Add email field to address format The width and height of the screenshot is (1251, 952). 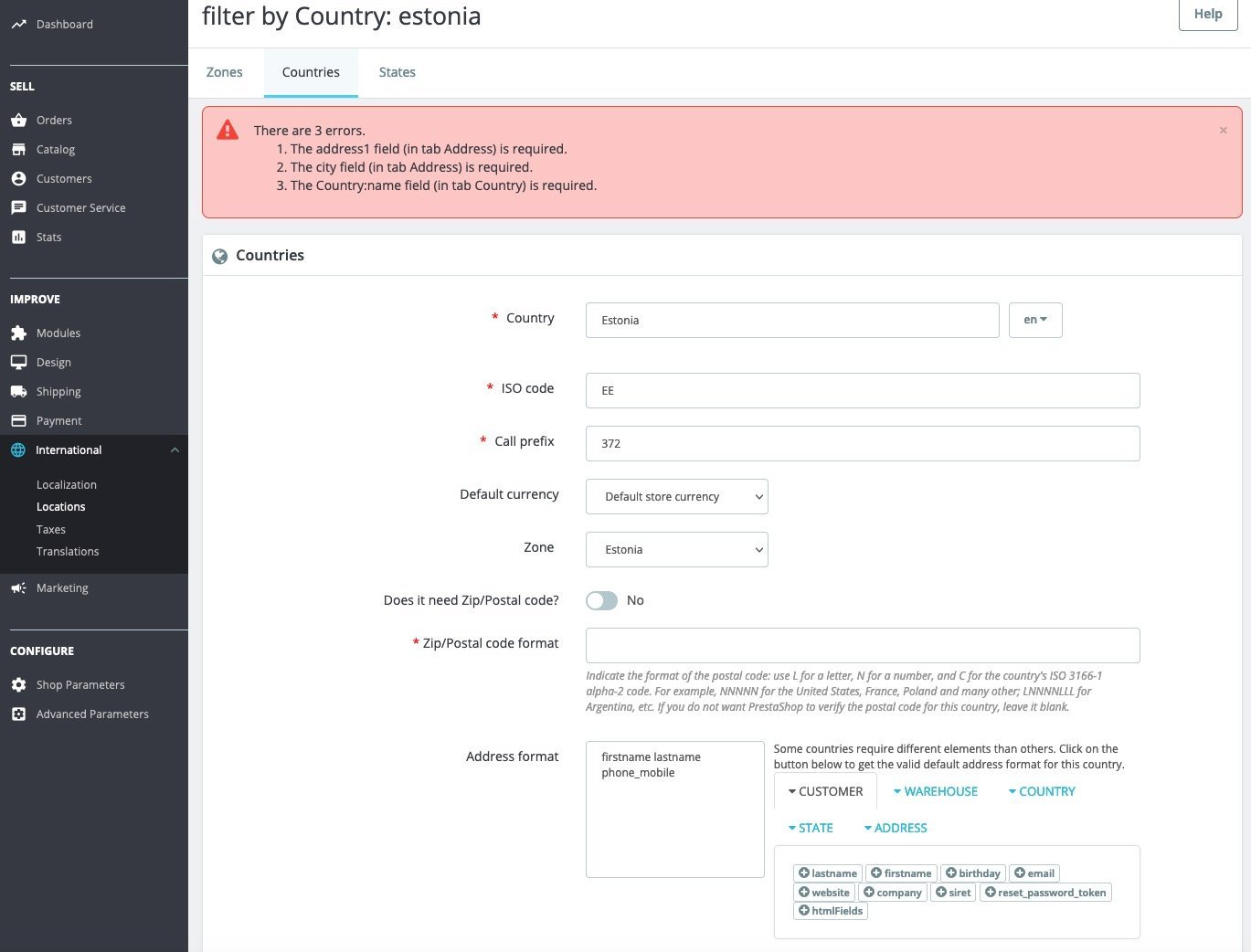1034,873
